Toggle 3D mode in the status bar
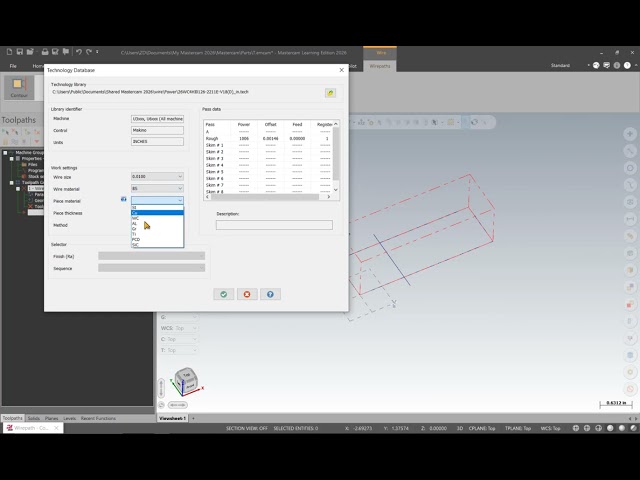 460,428
